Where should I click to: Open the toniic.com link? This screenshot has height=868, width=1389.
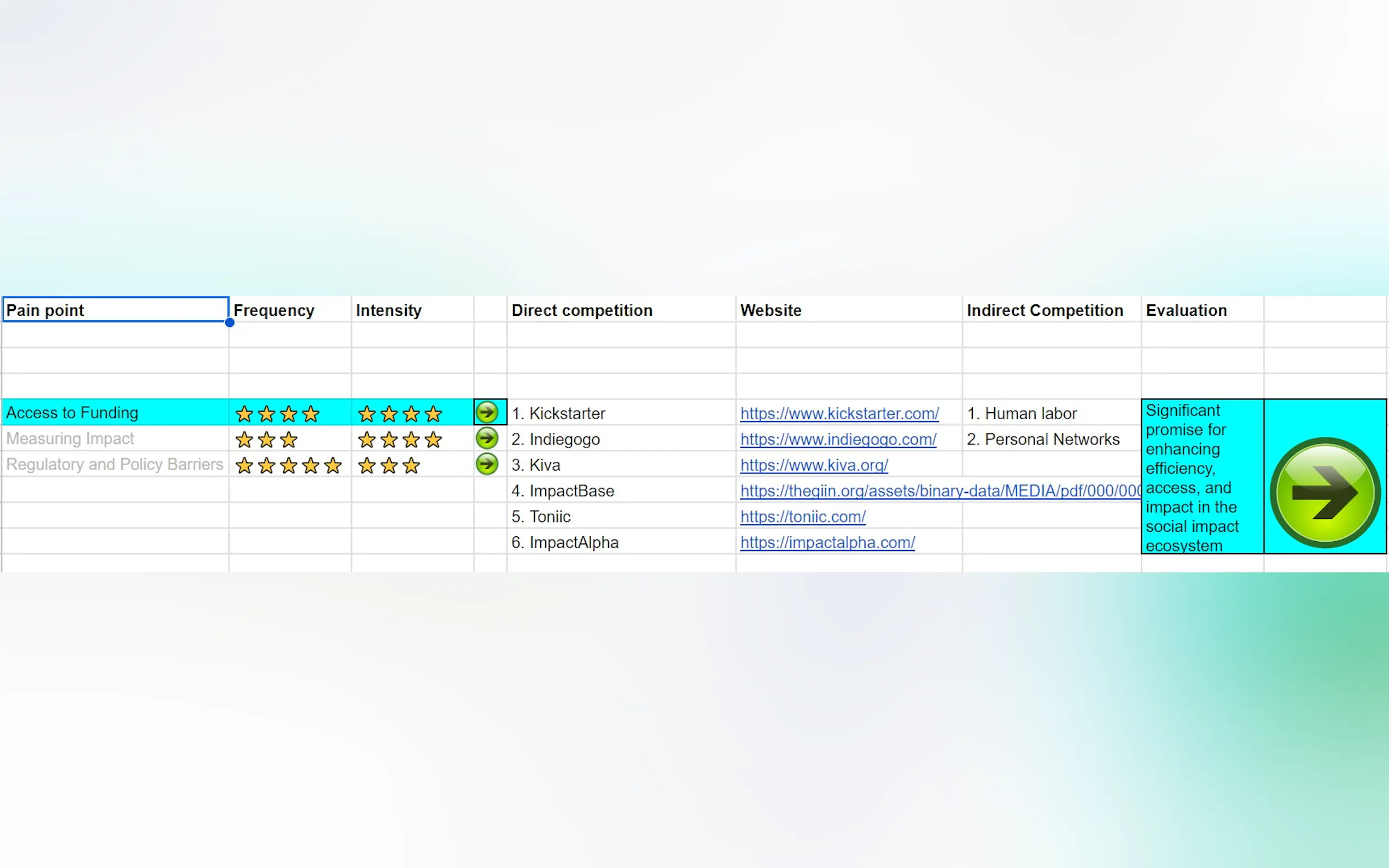coord(802,517)
